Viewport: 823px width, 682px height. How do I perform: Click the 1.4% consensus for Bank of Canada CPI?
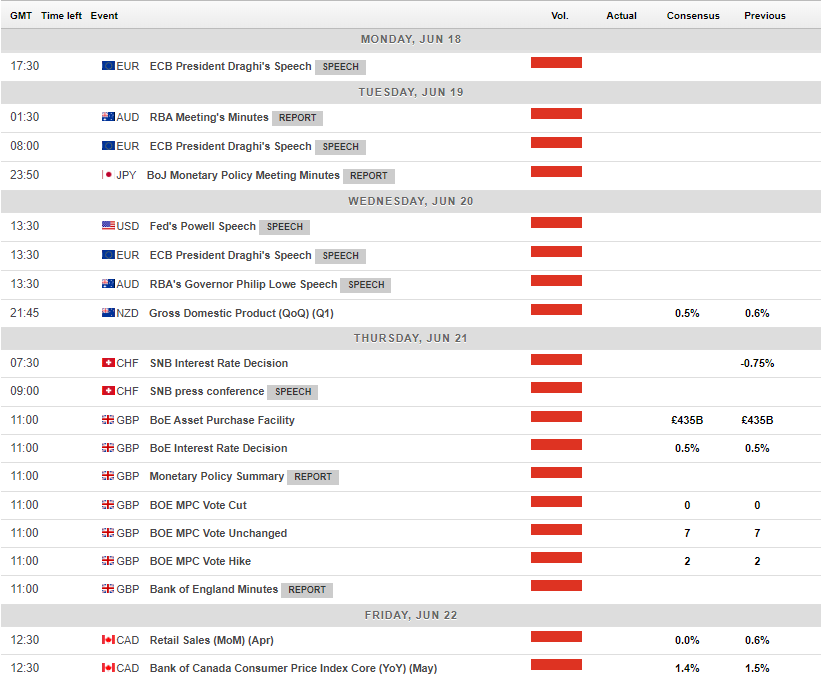pyautogui.click(x=687, y=668)
